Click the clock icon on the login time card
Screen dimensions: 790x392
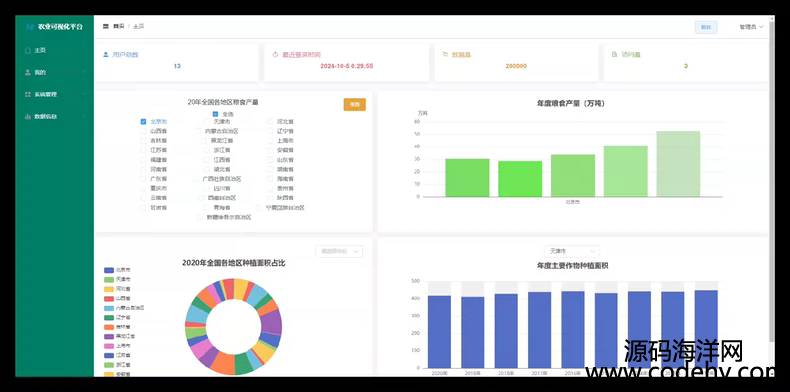pyautogui.click(x=275, y=54)
